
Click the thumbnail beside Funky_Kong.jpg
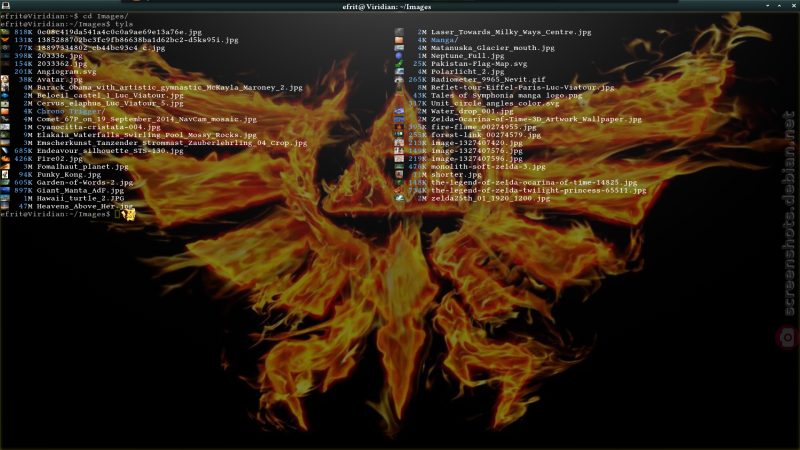[5, 174]
